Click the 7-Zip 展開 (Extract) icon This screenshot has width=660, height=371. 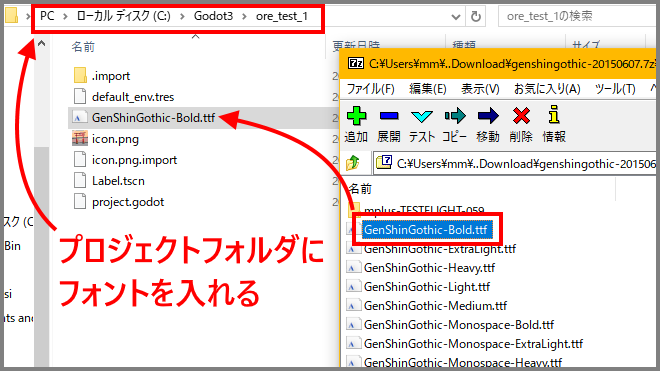click(x=389, y=116)
